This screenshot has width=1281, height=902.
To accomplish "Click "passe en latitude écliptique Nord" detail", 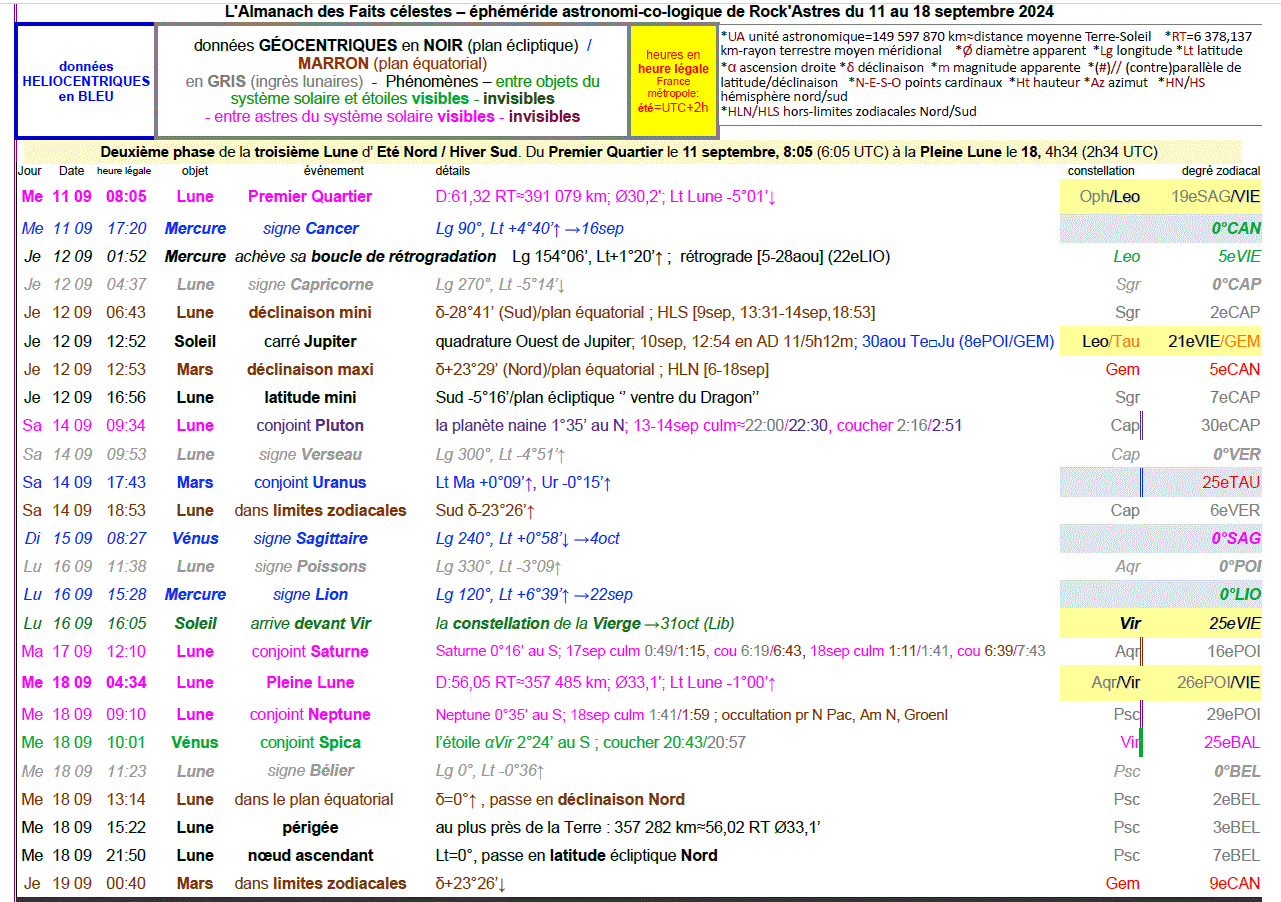I will (x=600, y=855).
